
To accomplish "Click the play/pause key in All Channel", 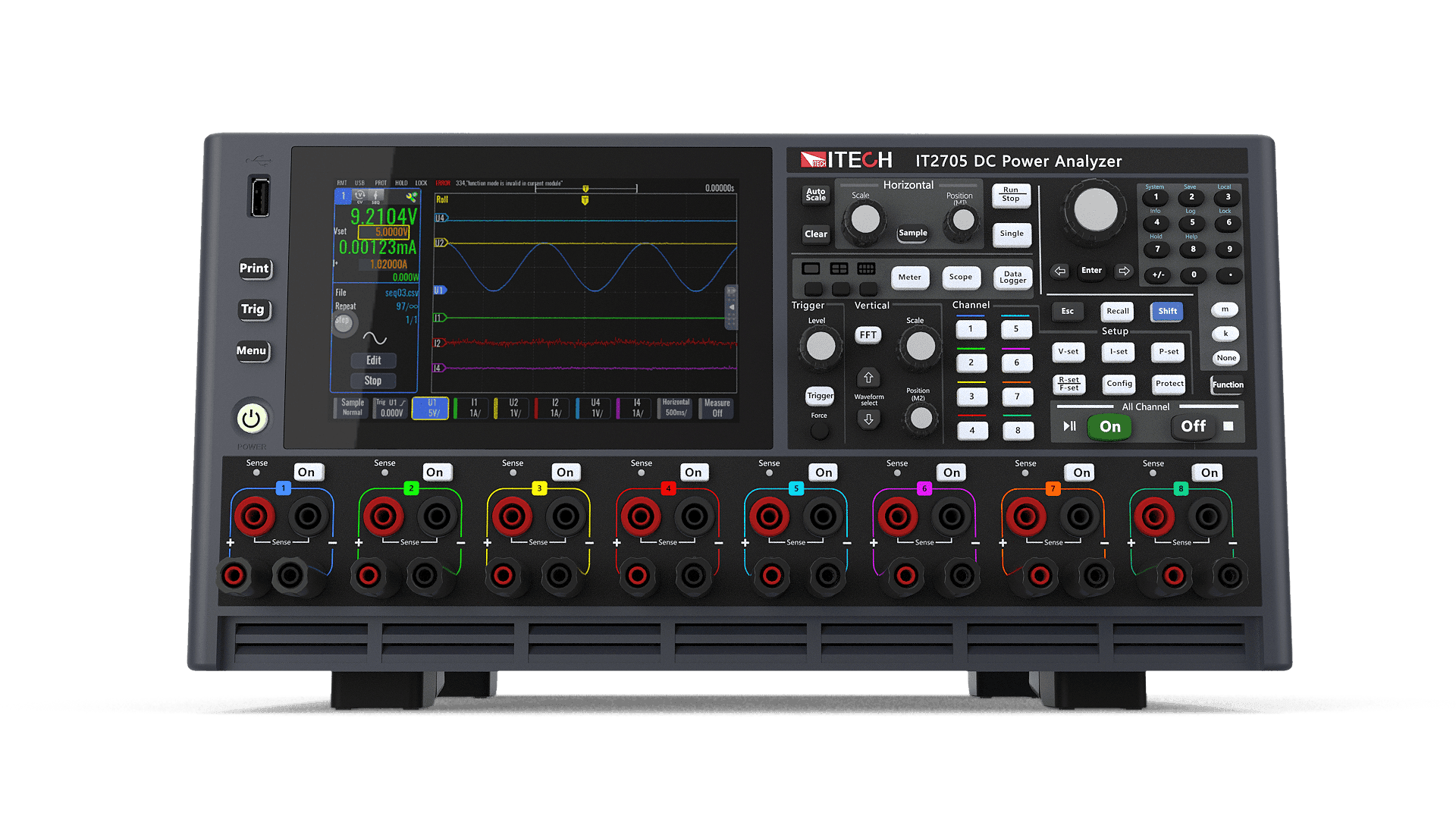I will point(1069,426).
